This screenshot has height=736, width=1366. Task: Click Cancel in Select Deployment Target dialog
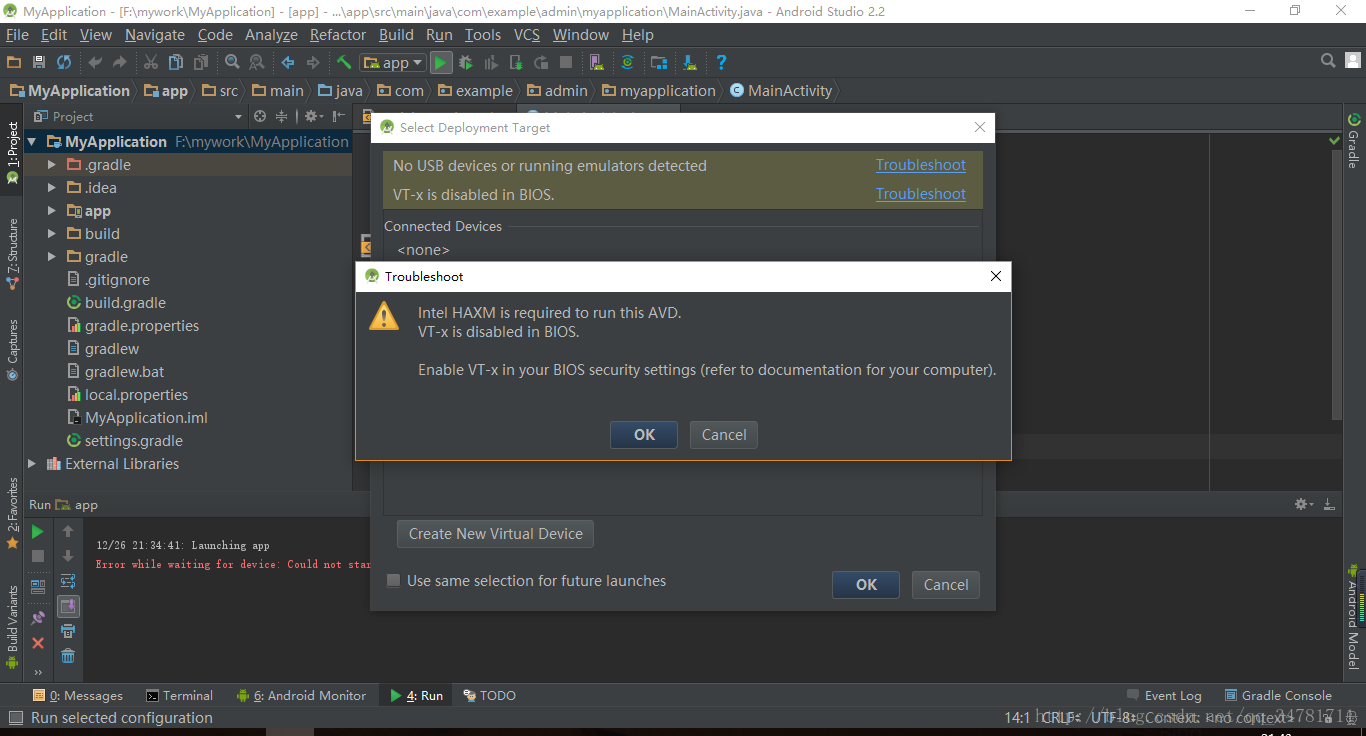(x=946, y=585)
